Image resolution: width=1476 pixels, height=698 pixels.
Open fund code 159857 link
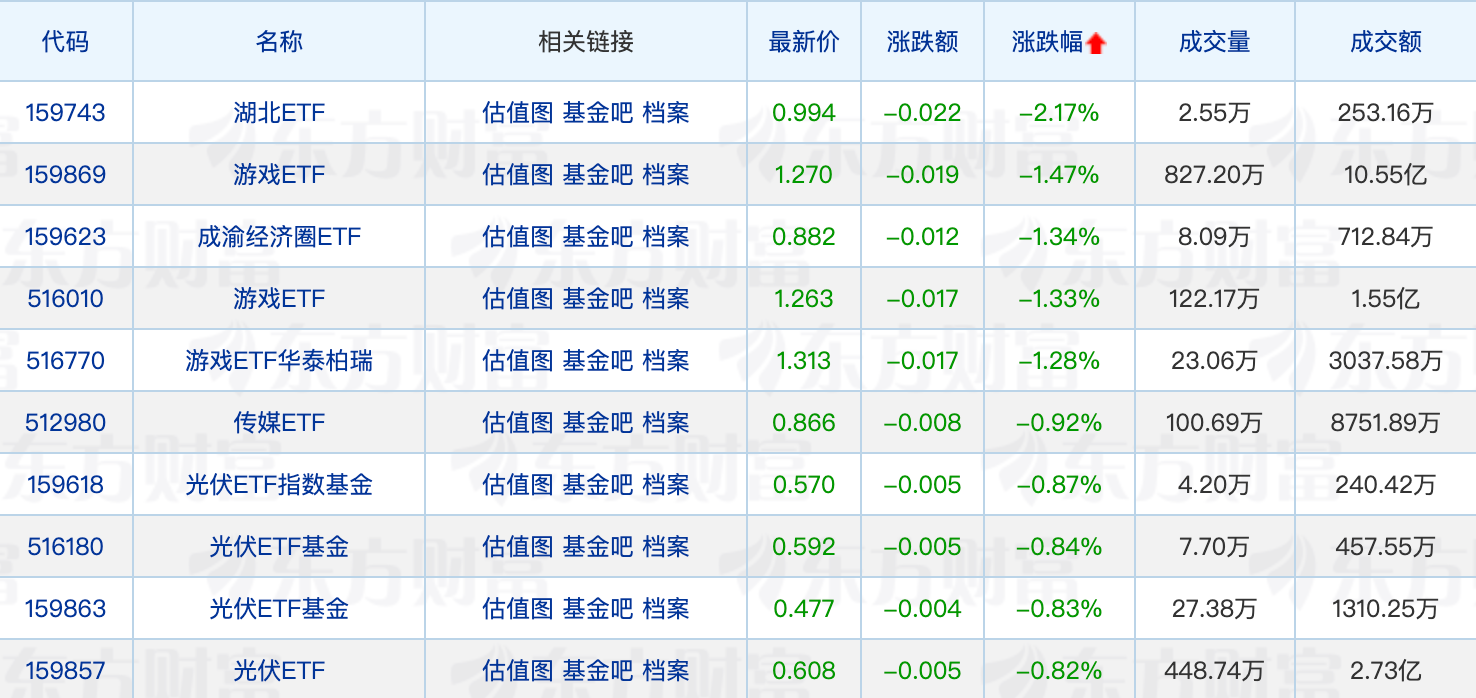pyautogui.click(x=66, y=671)
